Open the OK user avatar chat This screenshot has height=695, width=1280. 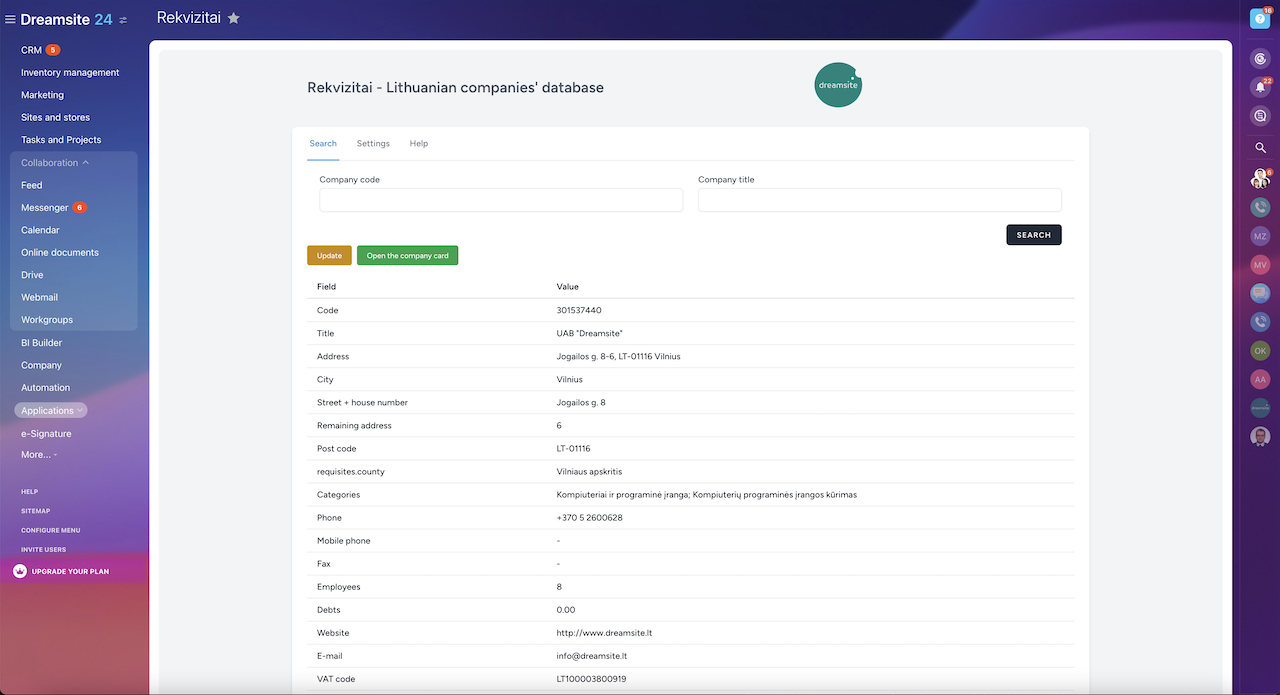(x=1260, y=351)
